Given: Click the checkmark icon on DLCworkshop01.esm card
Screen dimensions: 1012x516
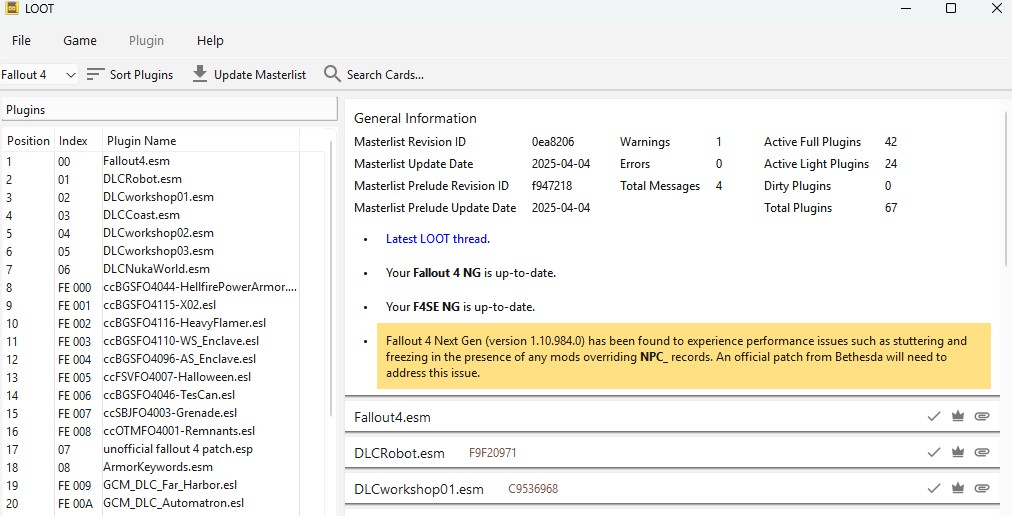Looking at the screenshot, I should pyautogui.click(x=934, y=488).
